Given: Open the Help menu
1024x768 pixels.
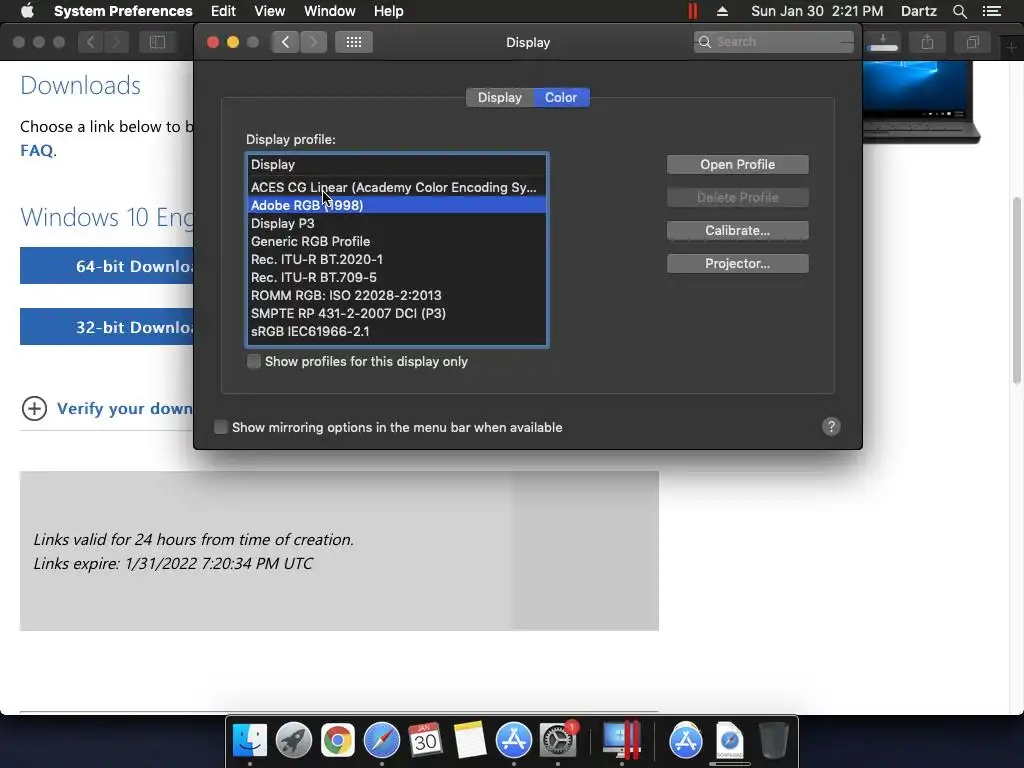Looking at the screenshot, I should point(389,11).
